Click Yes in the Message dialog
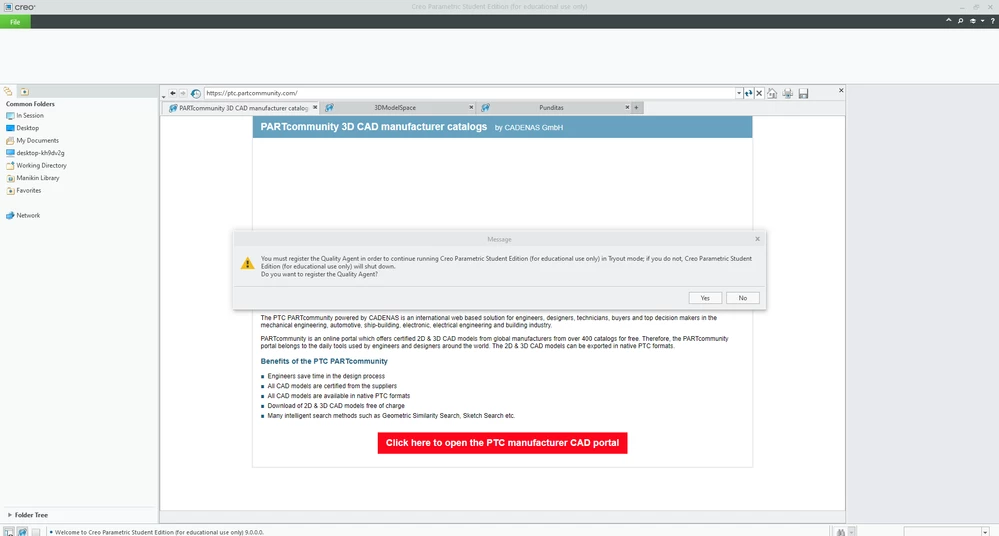This screenshot has width=999, height=536. click(x=705, y=298)
